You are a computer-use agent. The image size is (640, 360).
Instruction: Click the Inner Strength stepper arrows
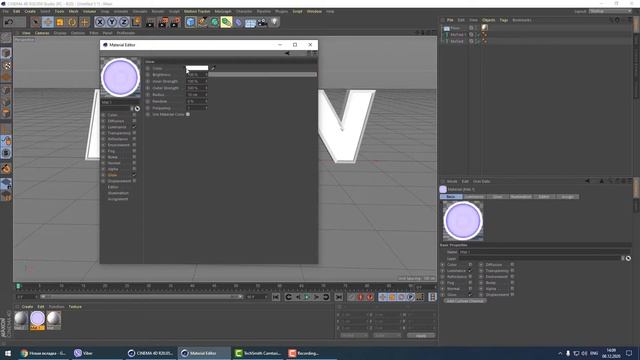coord(206,81)
